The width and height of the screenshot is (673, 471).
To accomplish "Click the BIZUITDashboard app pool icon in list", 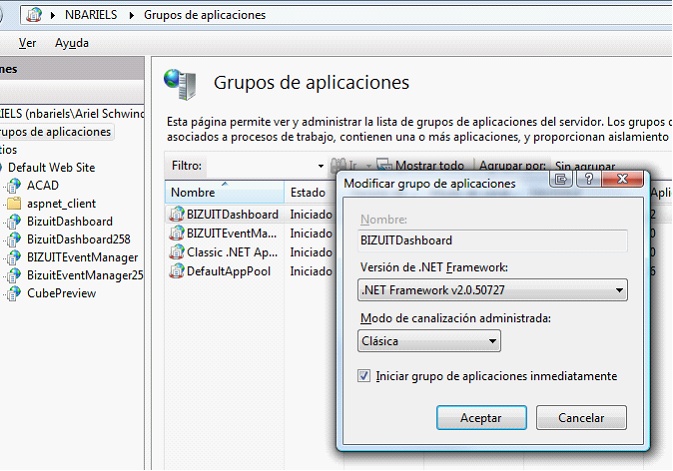I will click(x=176, y=214).
